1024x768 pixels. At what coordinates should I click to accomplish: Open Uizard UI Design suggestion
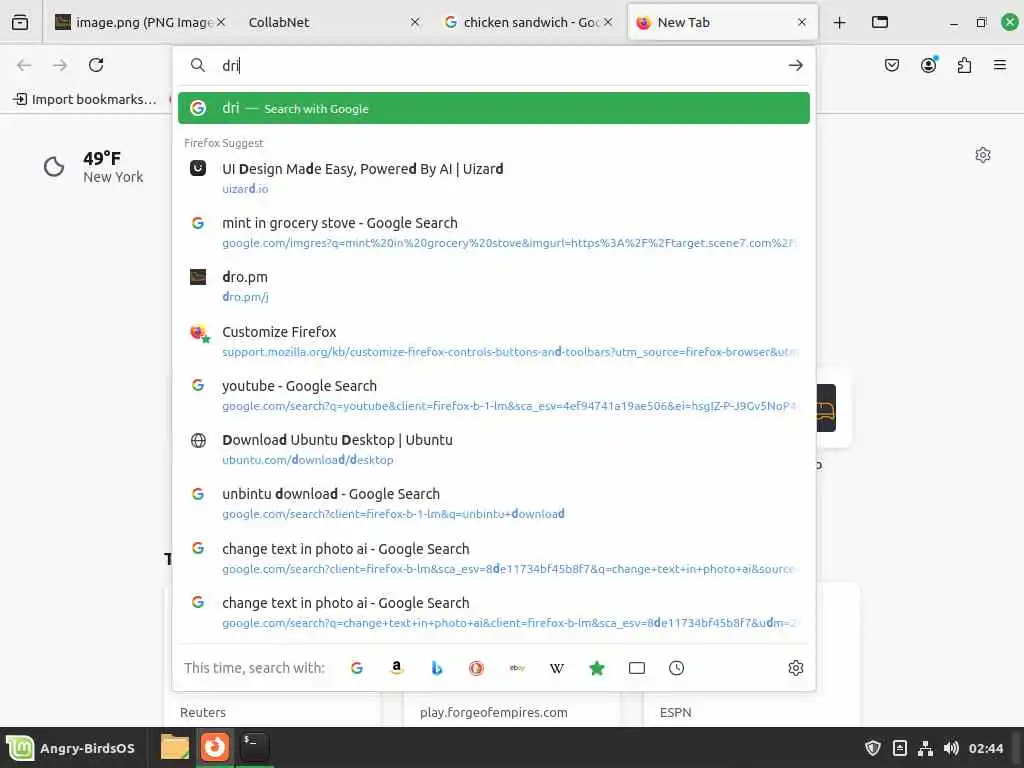[x=494, y=178]
